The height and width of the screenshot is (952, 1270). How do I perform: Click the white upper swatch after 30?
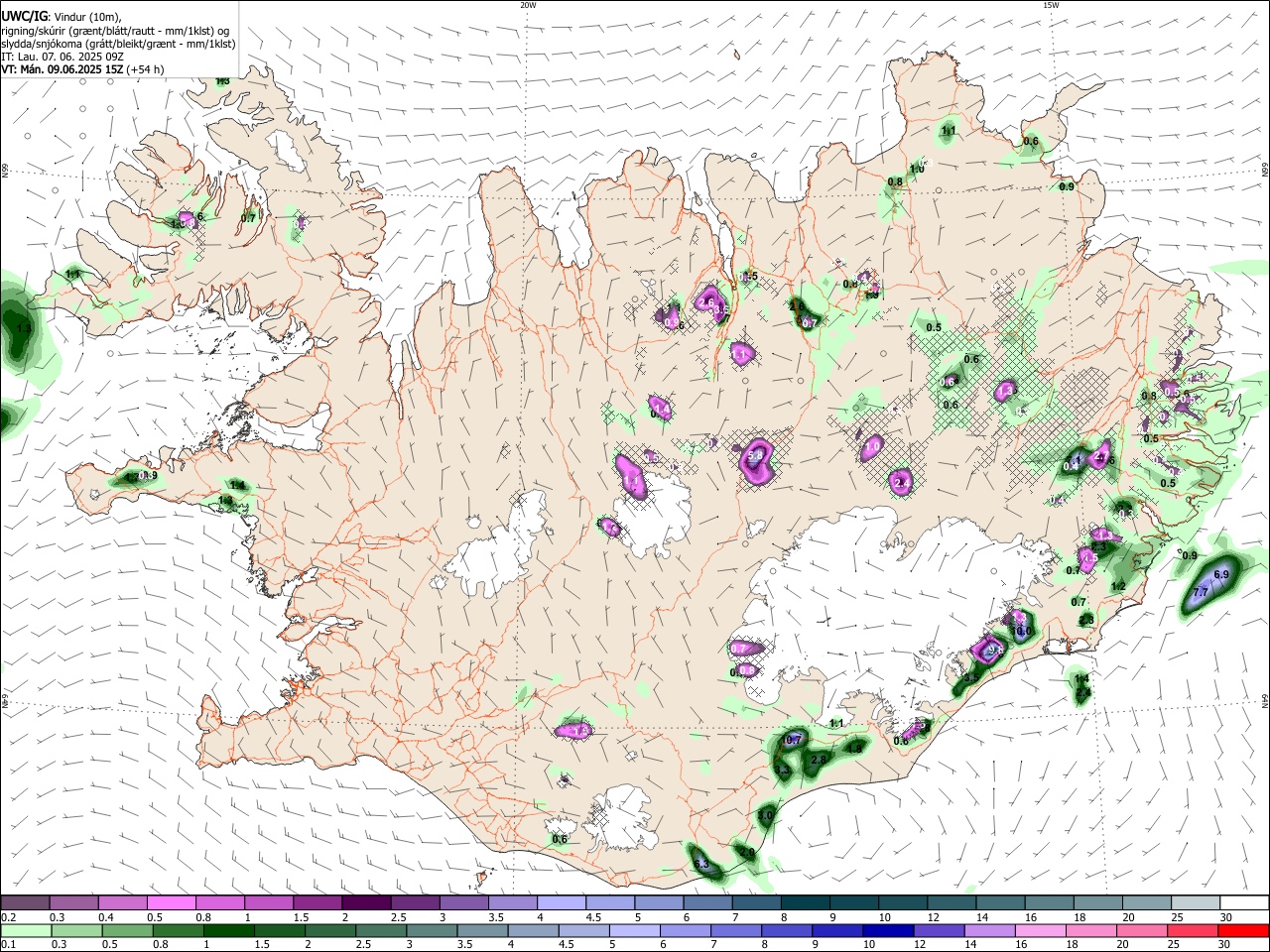1244,902
